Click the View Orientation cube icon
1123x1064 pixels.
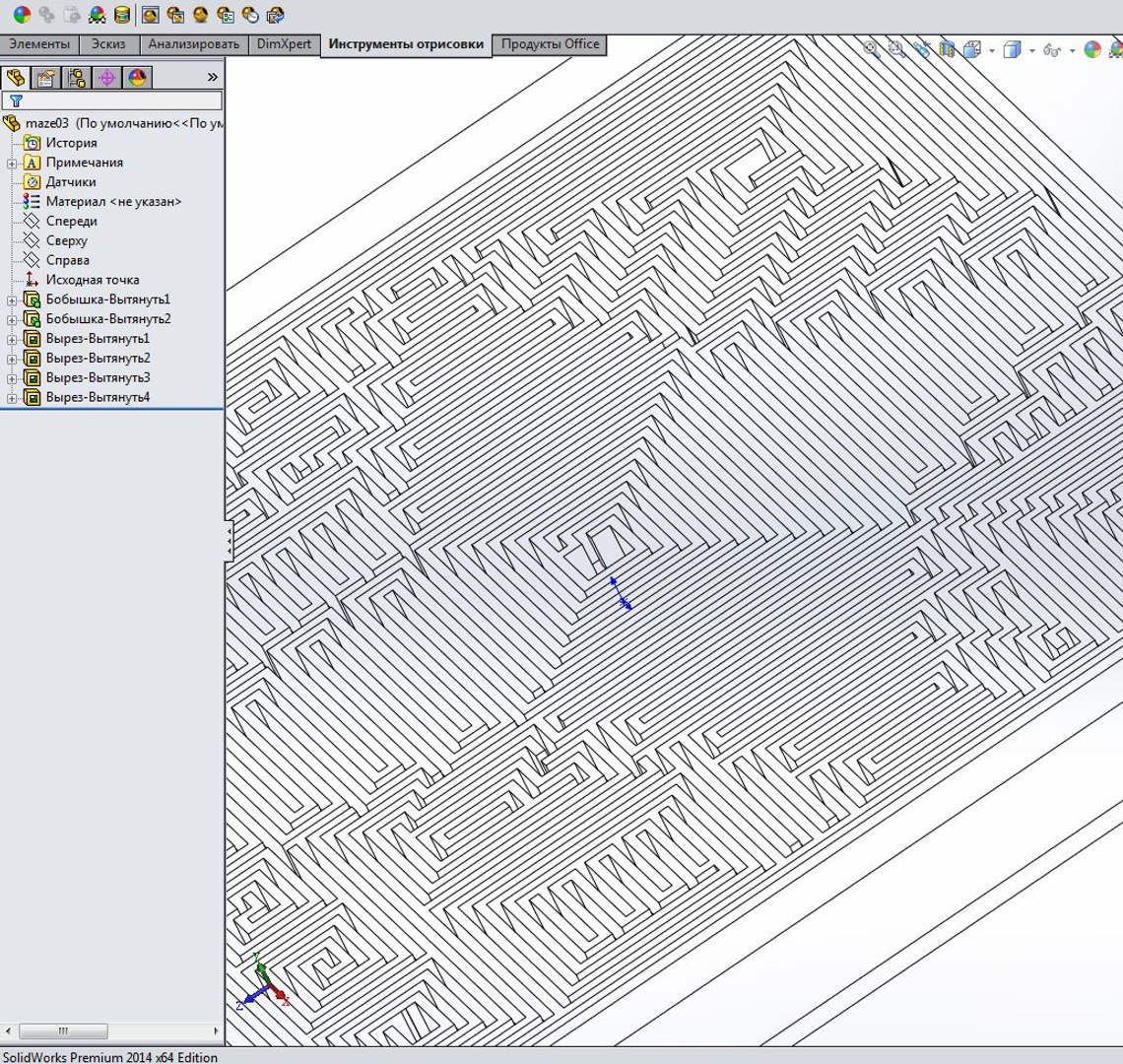[972, 48]
